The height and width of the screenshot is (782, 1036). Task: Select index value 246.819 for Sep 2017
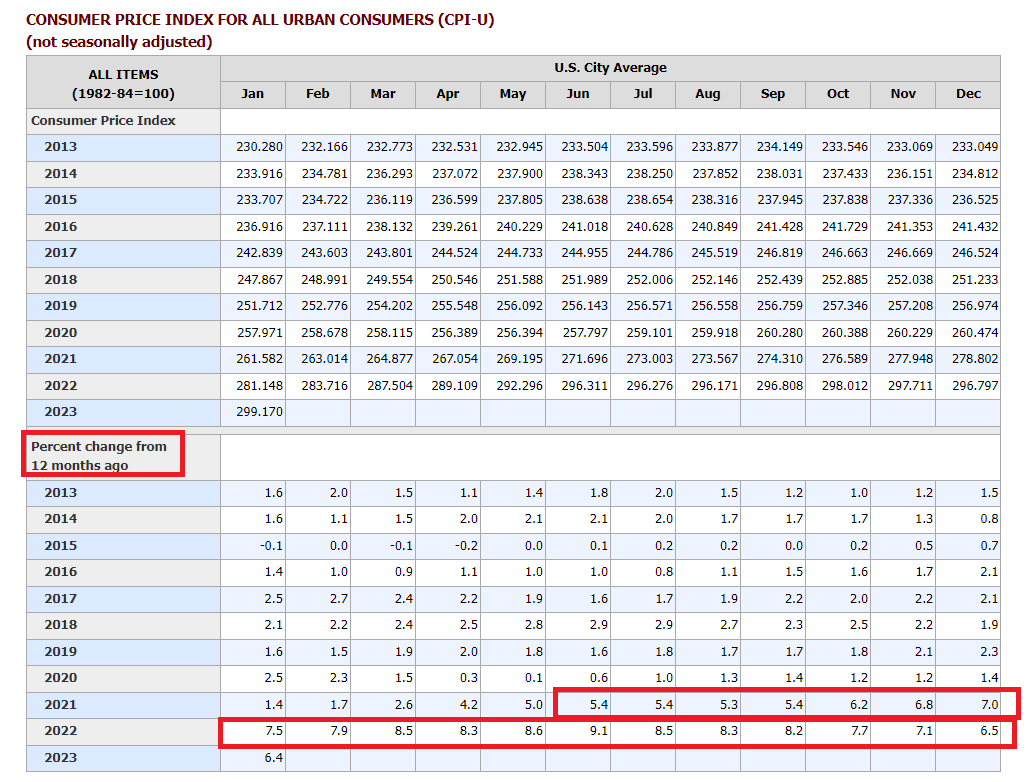point(779,253)
